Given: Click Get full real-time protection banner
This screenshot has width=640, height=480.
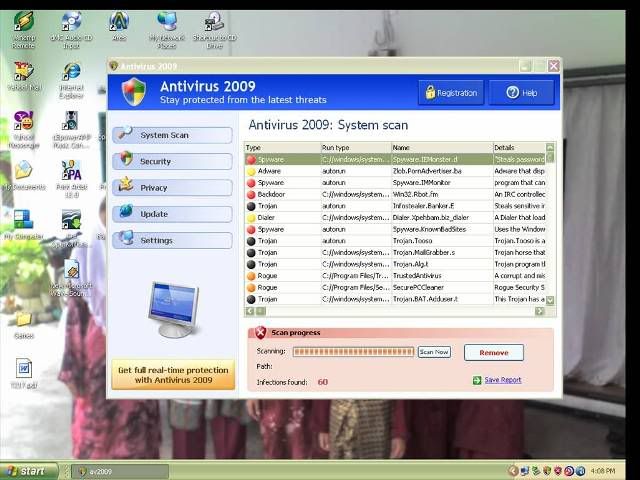Looking at the screenshot, I should coord(173,375).
